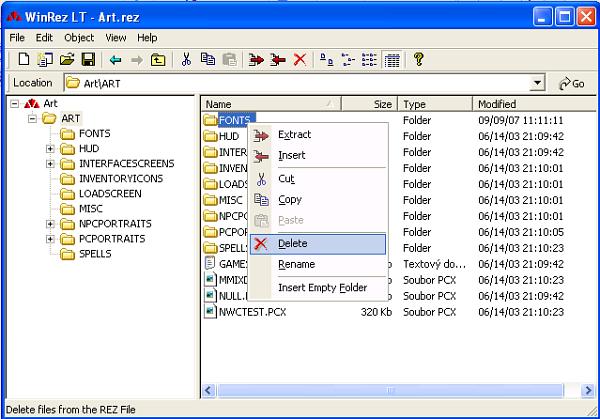The height and width of the screenshot is (419, 600).
Task: Click the Insert toolbar icon
Action: (278, 60)
